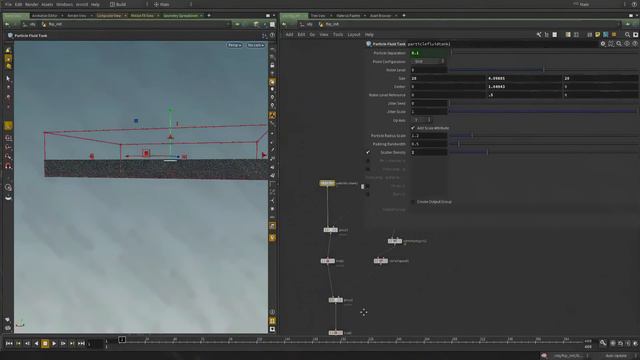Toggle Create Output Group checkbox

(x=413, y=202)
